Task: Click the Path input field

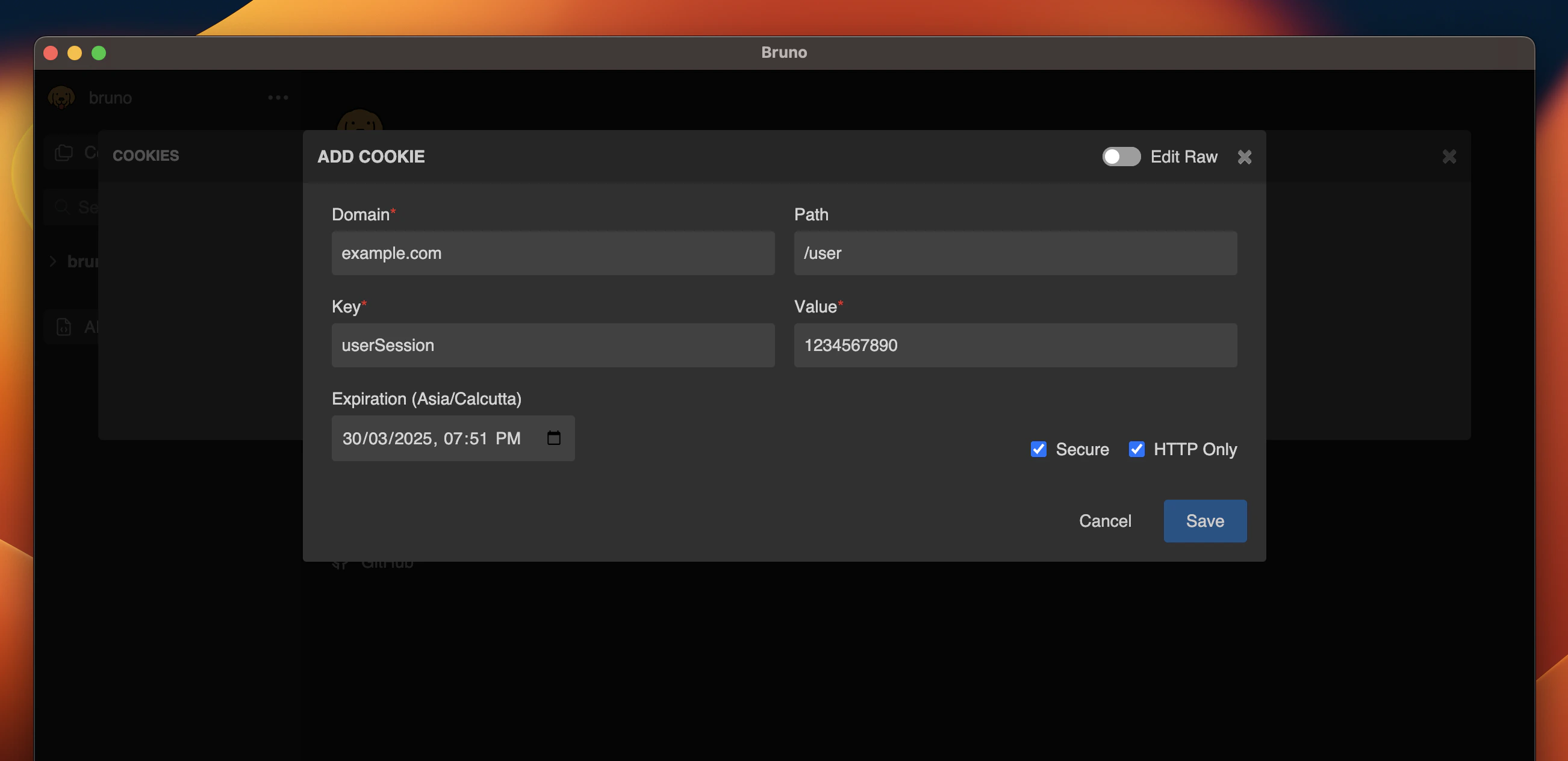Action: (x=1015, y=253)
